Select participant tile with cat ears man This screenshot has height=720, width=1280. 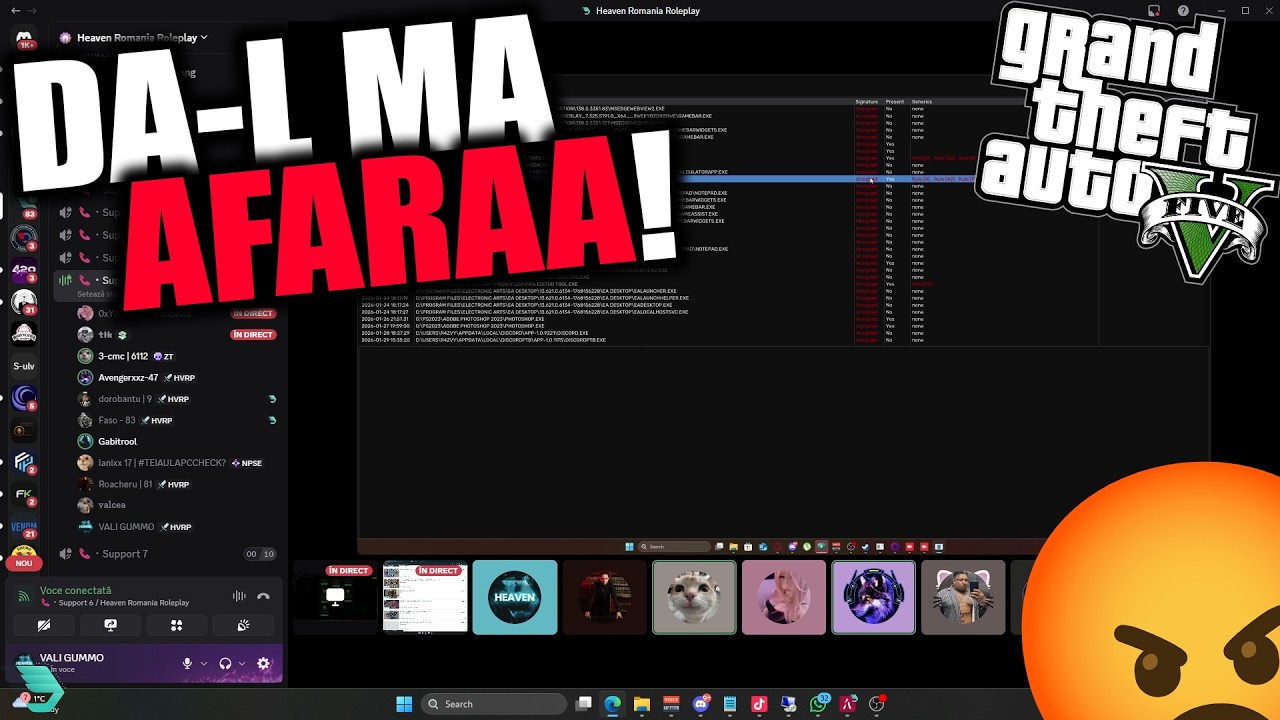tap(963, 597)
